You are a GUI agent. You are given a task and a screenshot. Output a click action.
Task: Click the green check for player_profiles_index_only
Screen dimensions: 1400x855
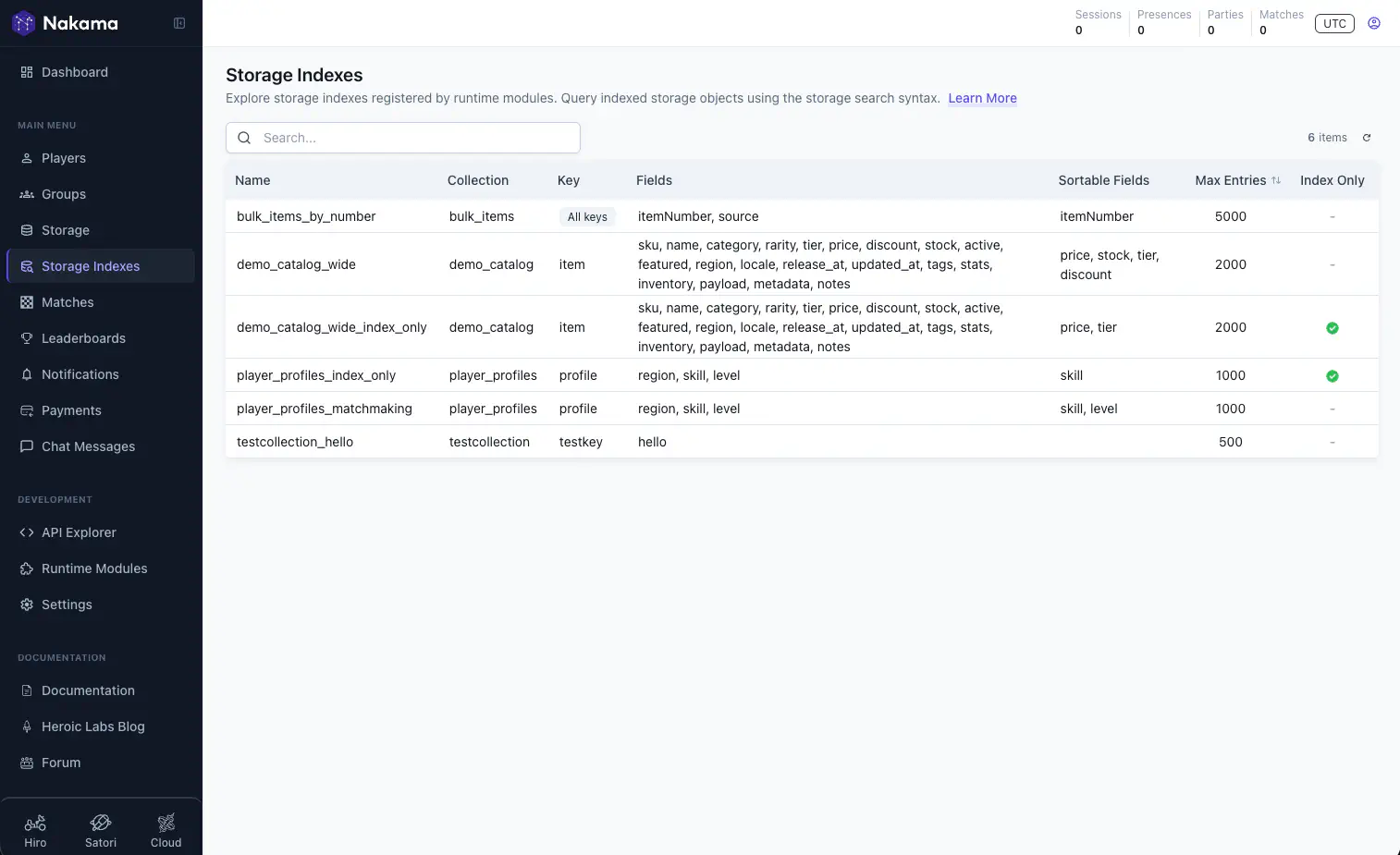click(x=1332, y=376)
